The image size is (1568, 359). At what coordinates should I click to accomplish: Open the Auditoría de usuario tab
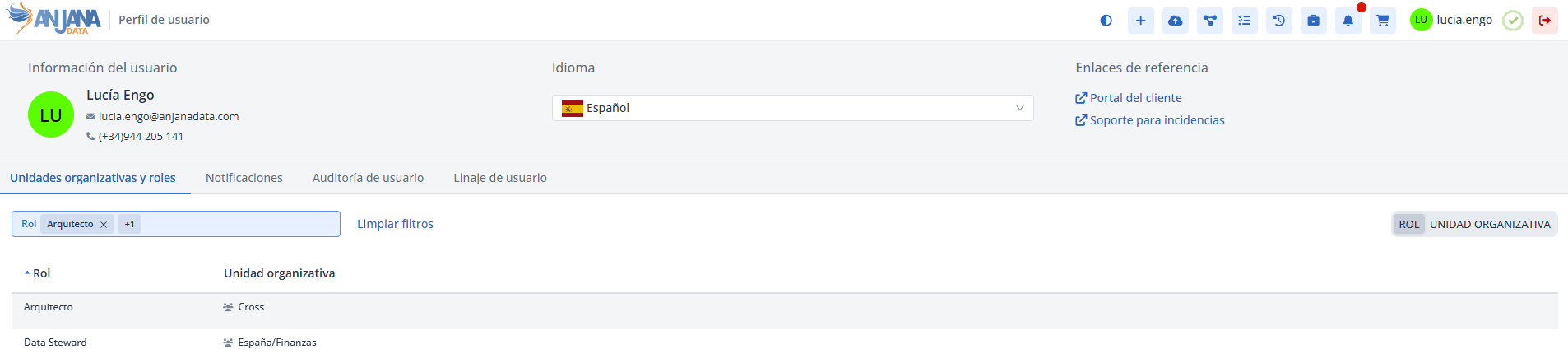coord(368,178)
